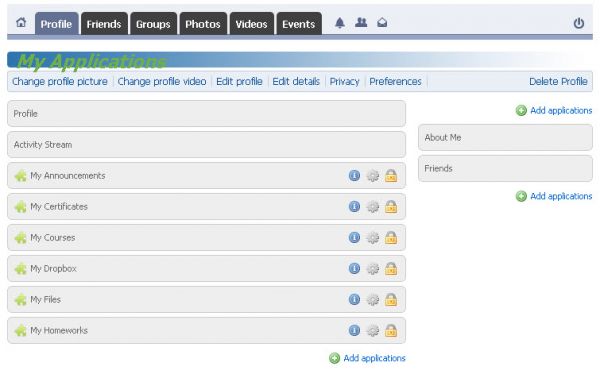Open the Groups tab
Image resolution: width=600 pixels, height=374 pixels.
[x=153, y=24]
